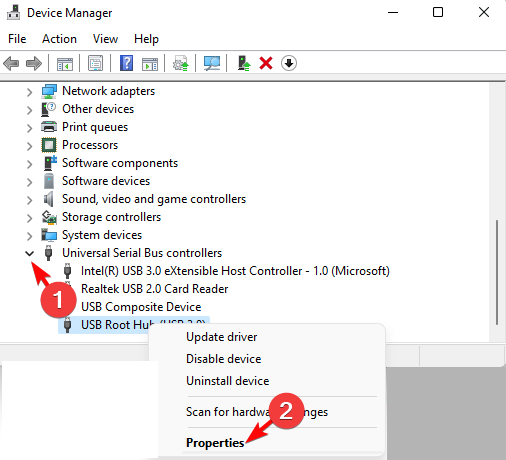This screenshot has height=460, width=506.
Task: Click the down-arrow Disable device icon
Action: point(289,63)
